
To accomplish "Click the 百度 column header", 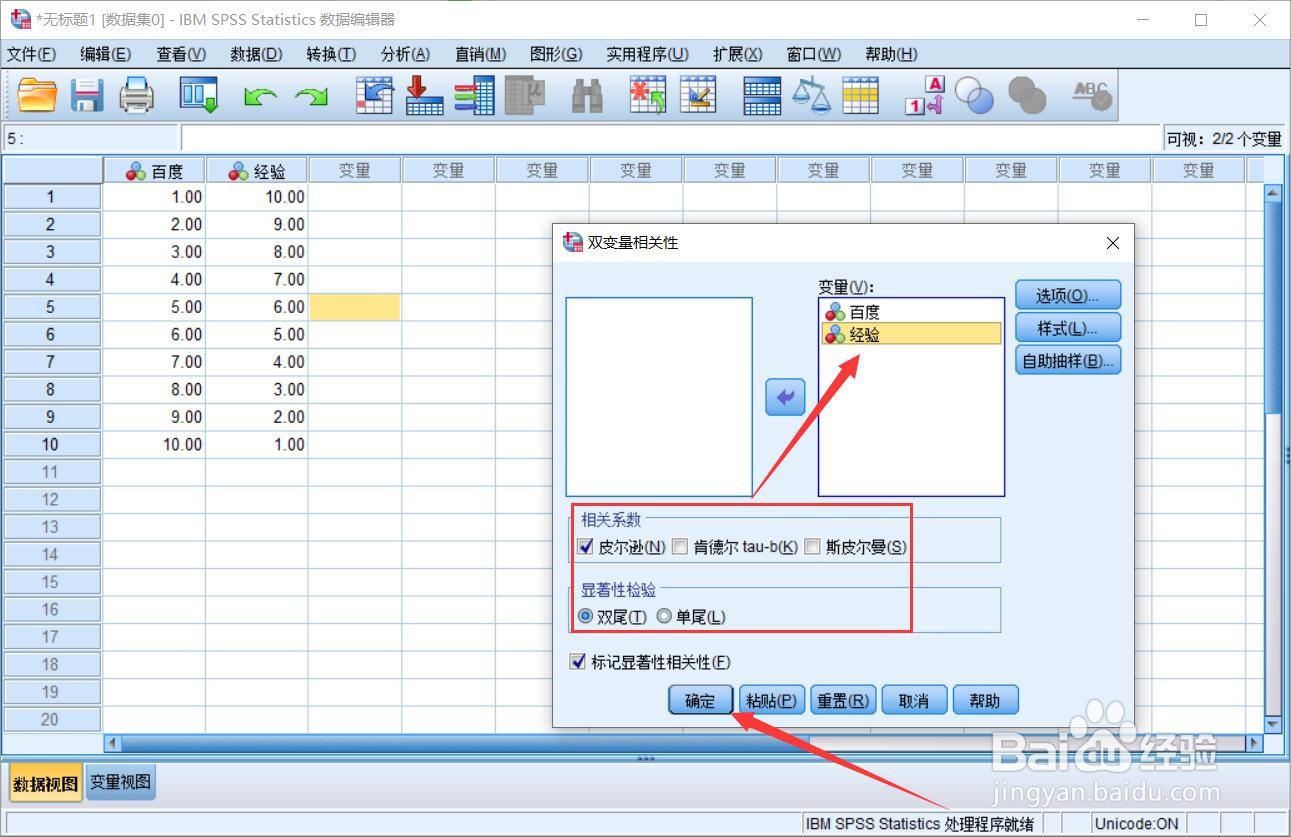I will pos(155,171).
